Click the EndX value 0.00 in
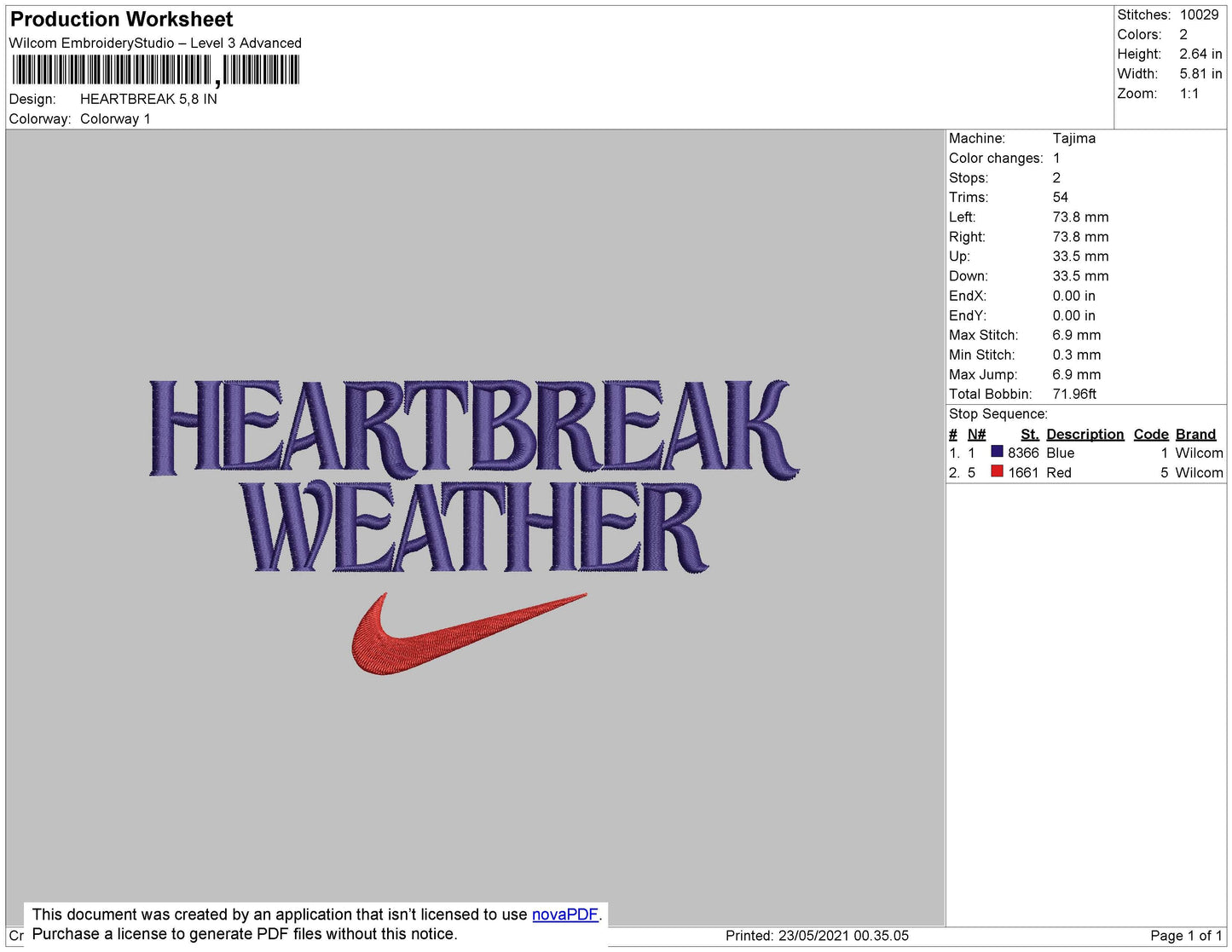Screen dimensions: 1232x952 click(x=1073, y=296)
